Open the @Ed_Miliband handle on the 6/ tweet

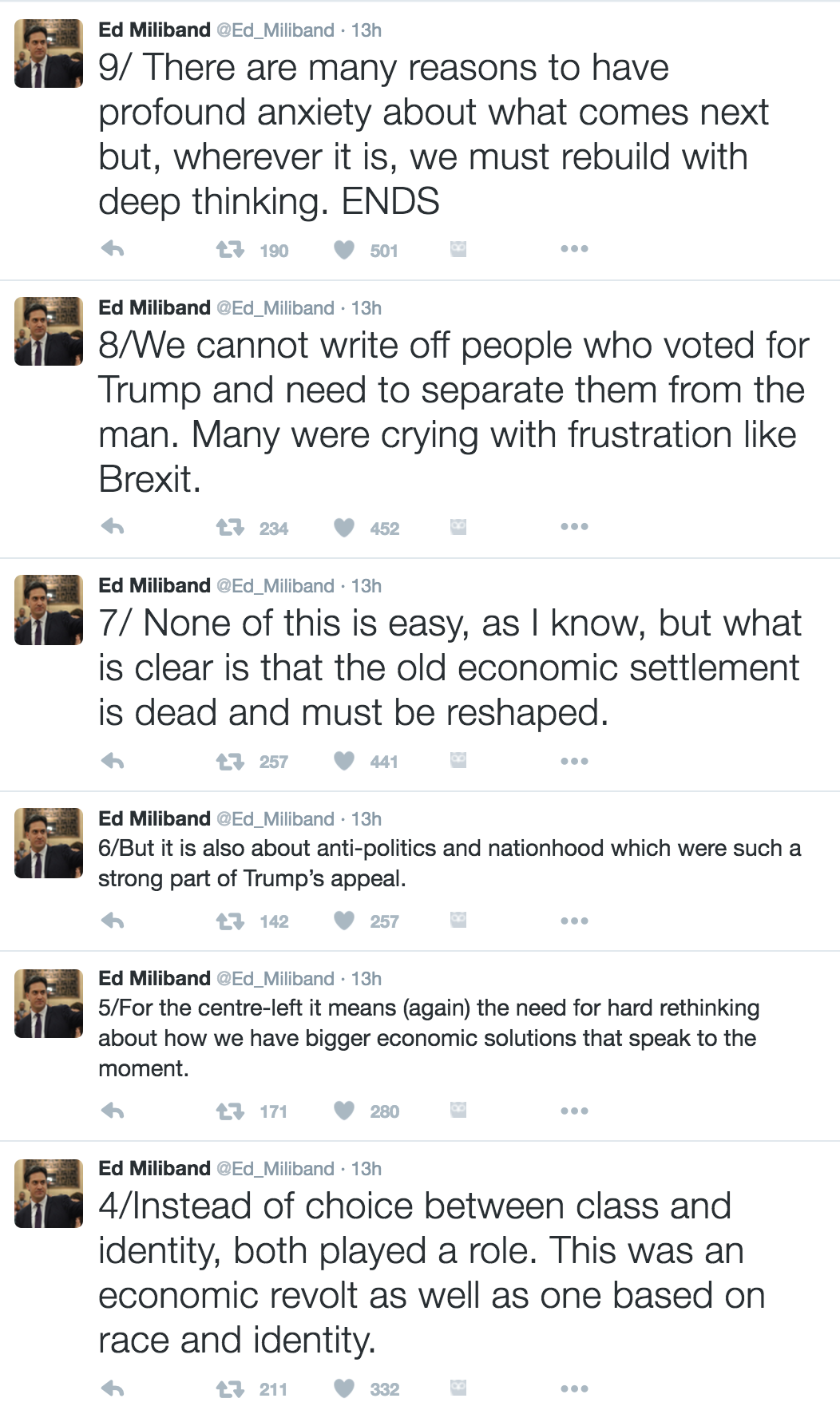point(275,819)
